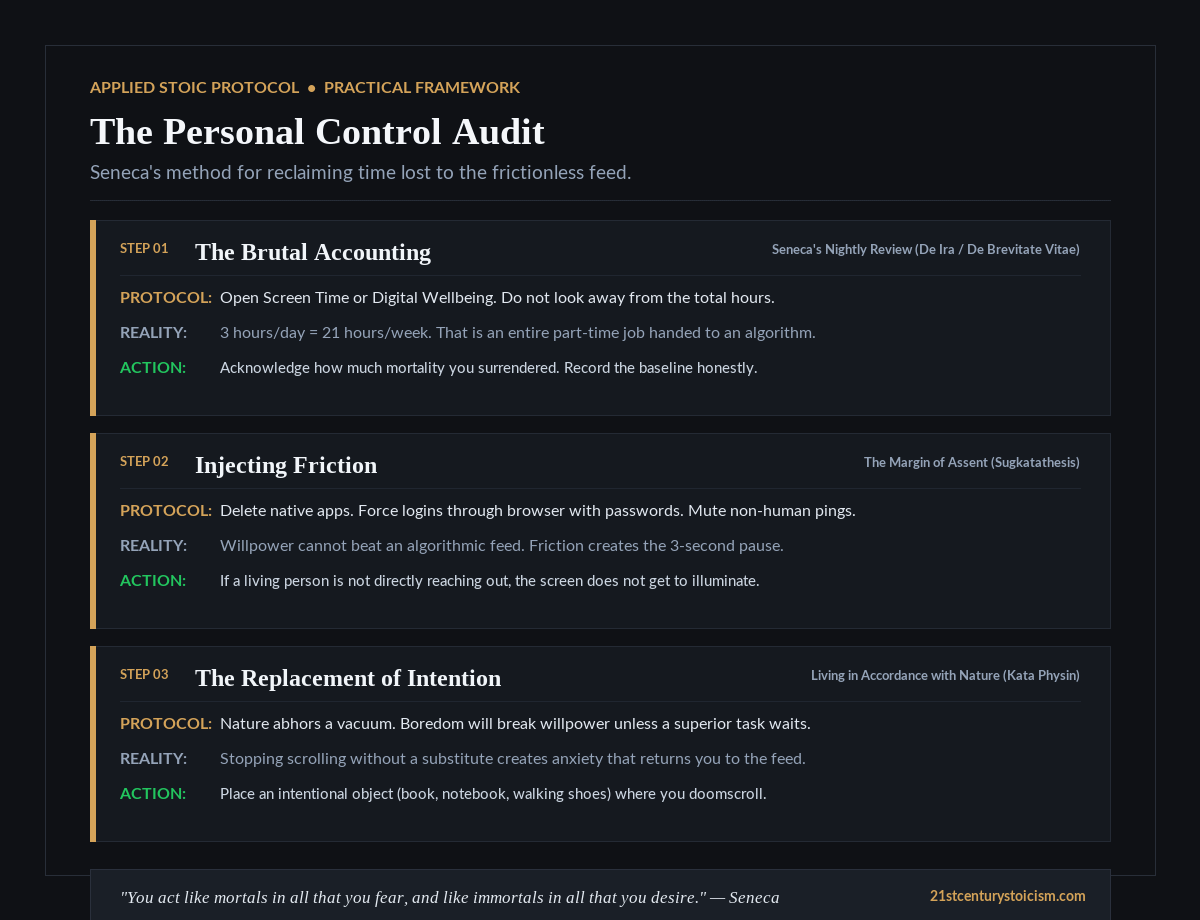Open the 21stcenturystoicism.com link
Viewport: 1200px width, 920px height.
1007,896
